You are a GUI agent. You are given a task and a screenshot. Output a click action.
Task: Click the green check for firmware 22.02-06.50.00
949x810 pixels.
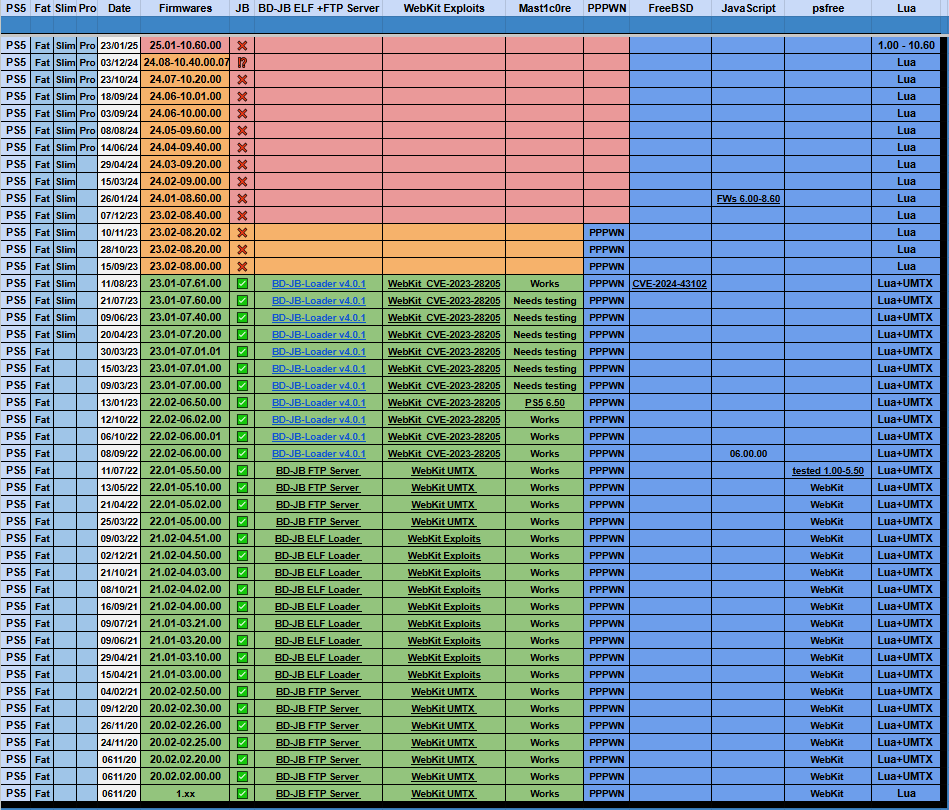click(242, 403)
